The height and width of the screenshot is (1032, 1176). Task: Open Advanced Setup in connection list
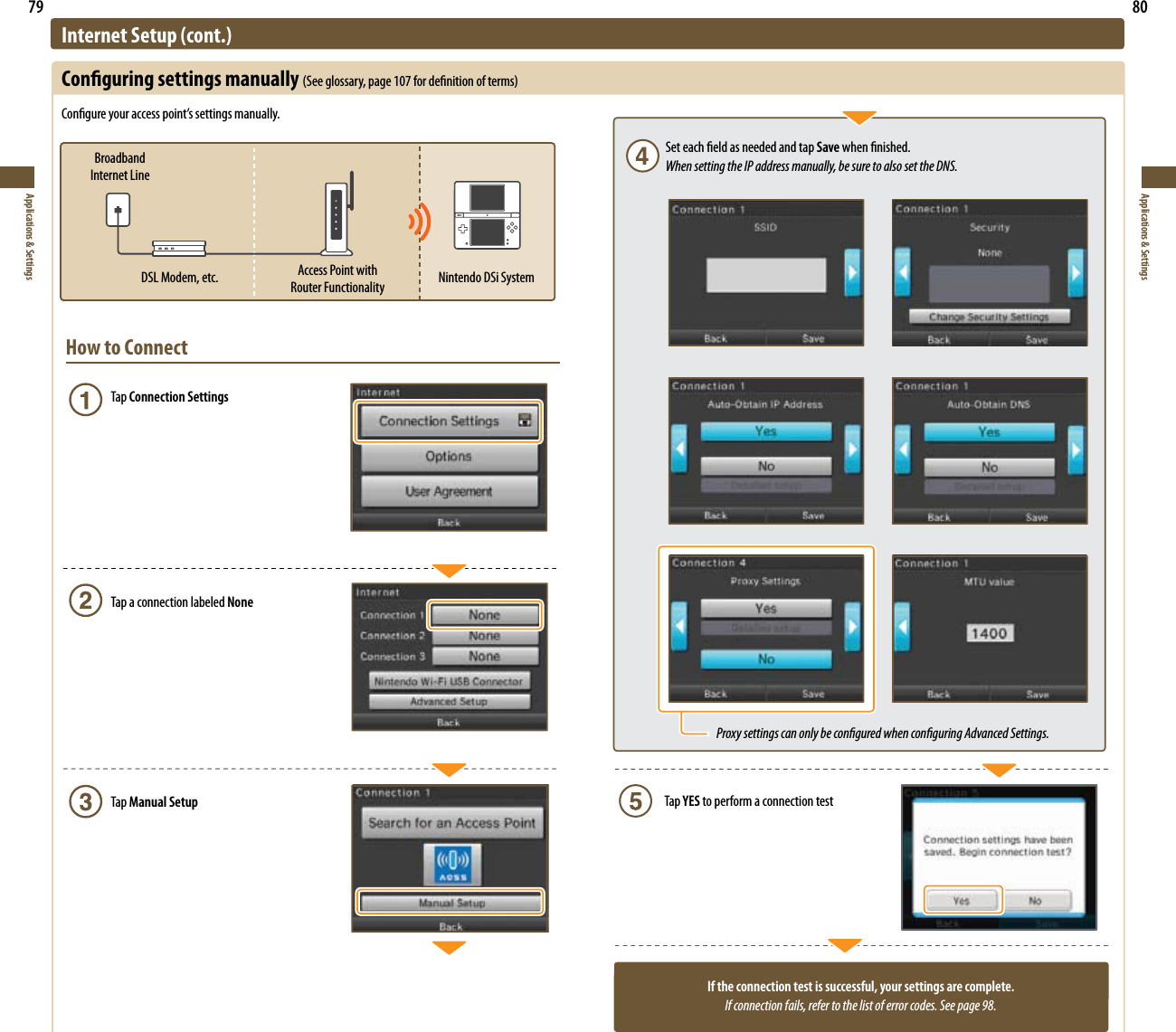449,701
